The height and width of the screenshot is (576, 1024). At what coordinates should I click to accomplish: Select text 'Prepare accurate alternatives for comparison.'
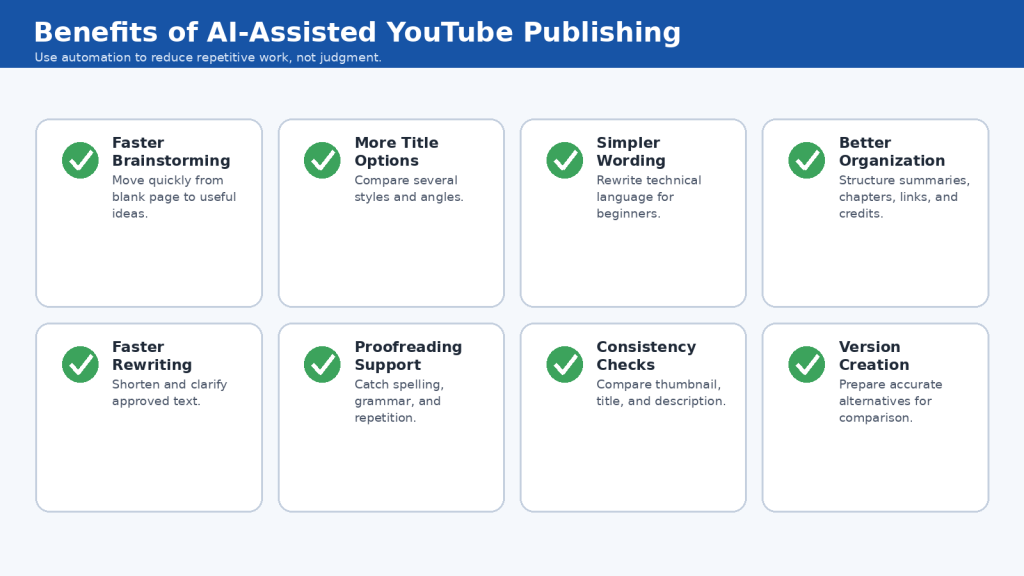coord(891,401)
